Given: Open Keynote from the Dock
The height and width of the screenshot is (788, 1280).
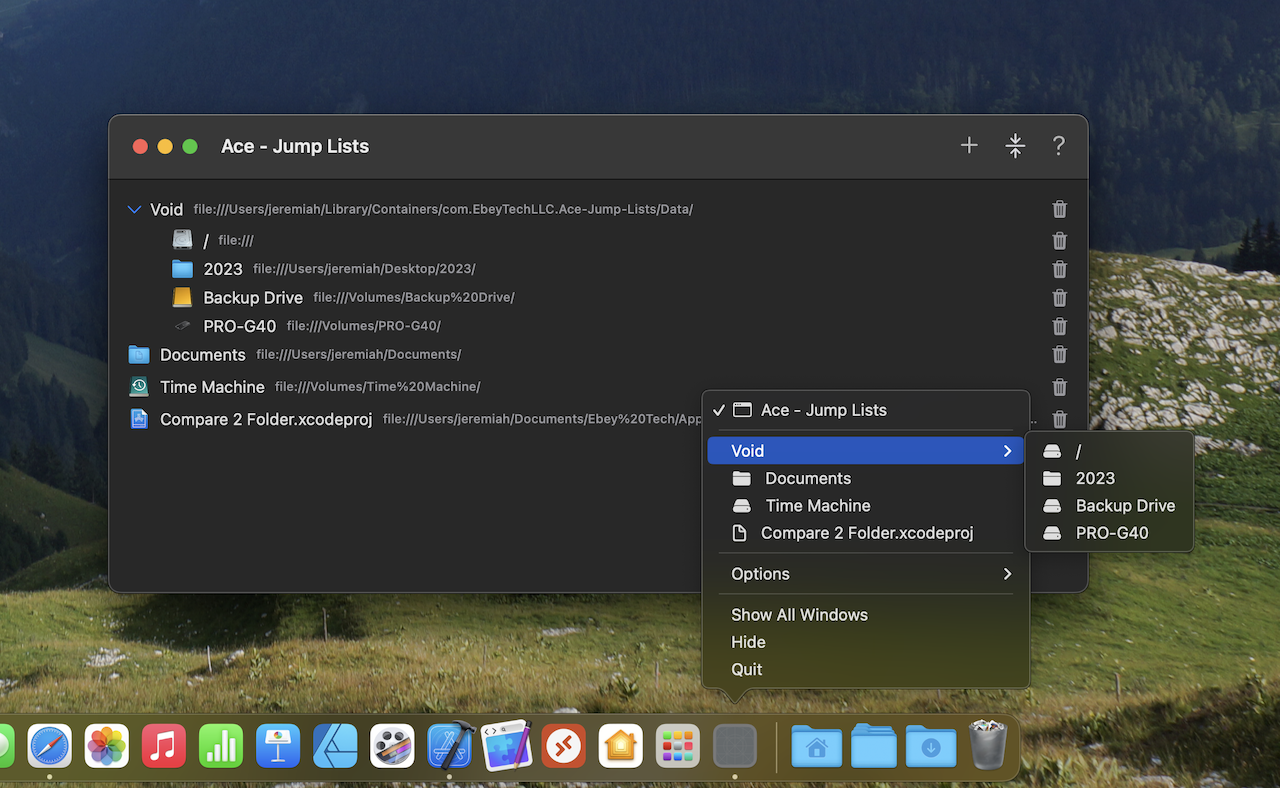Looking at the screenshot, I should click(278, 746).
